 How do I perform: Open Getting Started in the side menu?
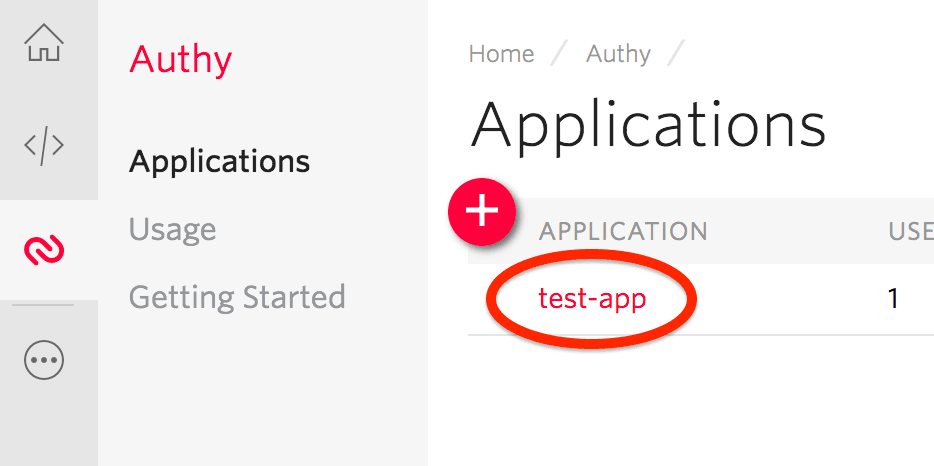(x=237, y=297)
